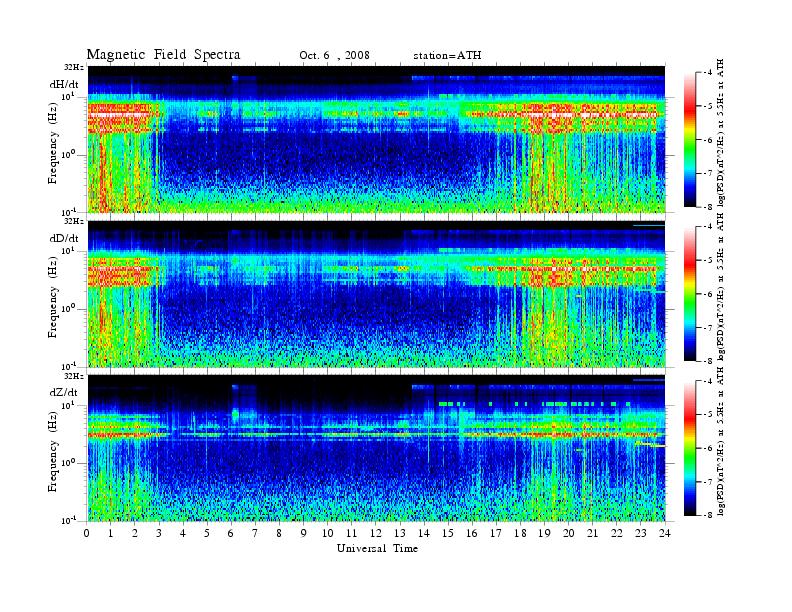Click the hour "19" tick on time axis
Screen dimensions: 792x612
[x=544, y=533]
